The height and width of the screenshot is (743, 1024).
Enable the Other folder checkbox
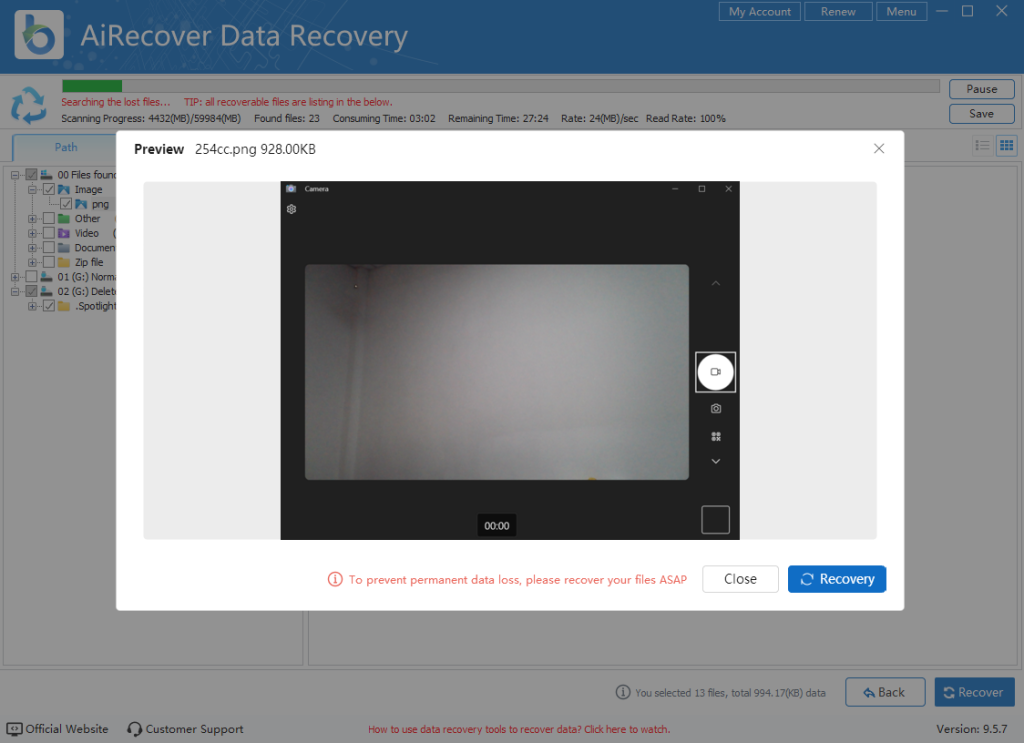[48, 218]
